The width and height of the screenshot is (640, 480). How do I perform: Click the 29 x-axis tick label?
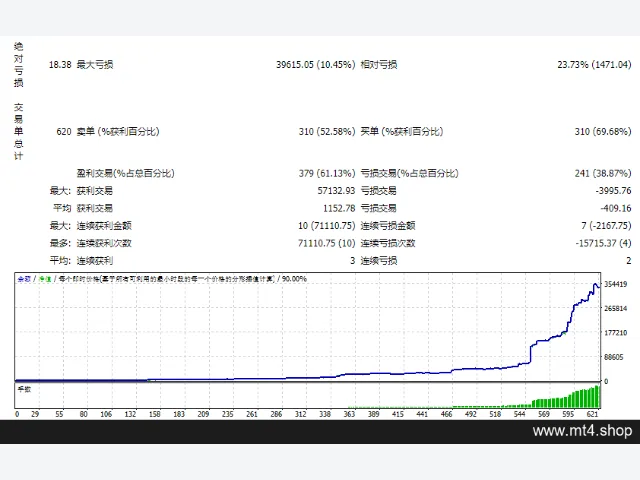35,414
